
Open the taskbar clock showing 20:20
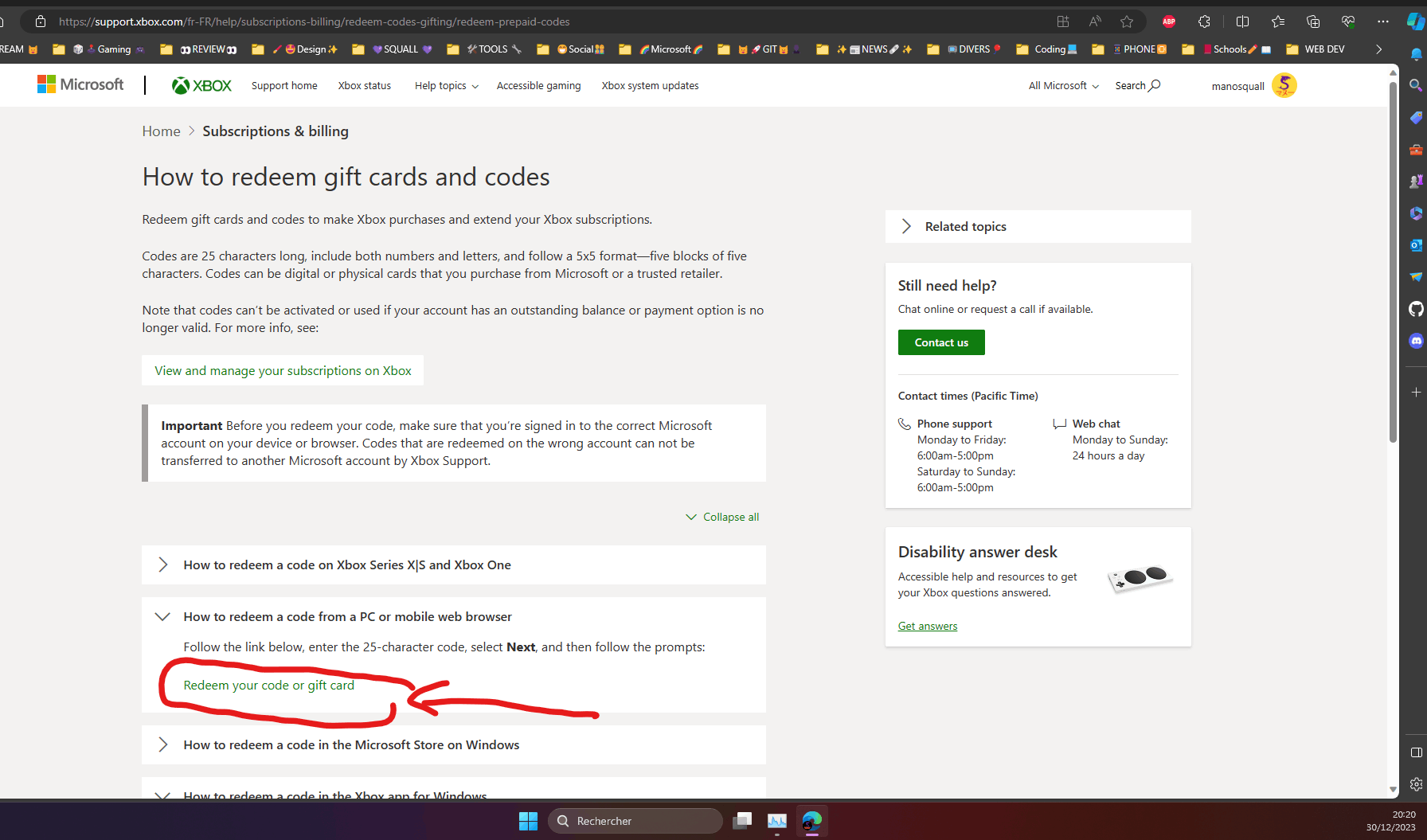point(1391,821)
